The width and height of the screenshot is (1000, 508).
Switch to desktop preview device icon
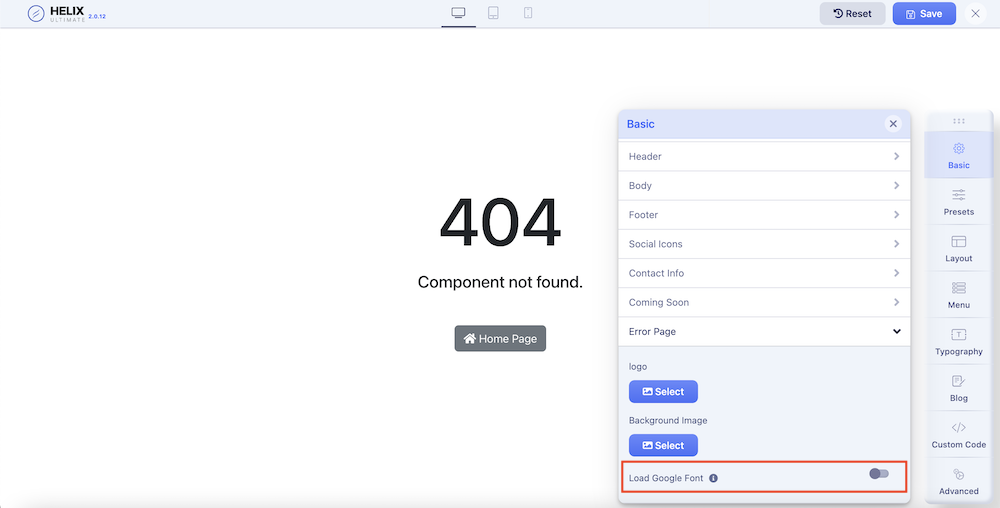point(458,13)
